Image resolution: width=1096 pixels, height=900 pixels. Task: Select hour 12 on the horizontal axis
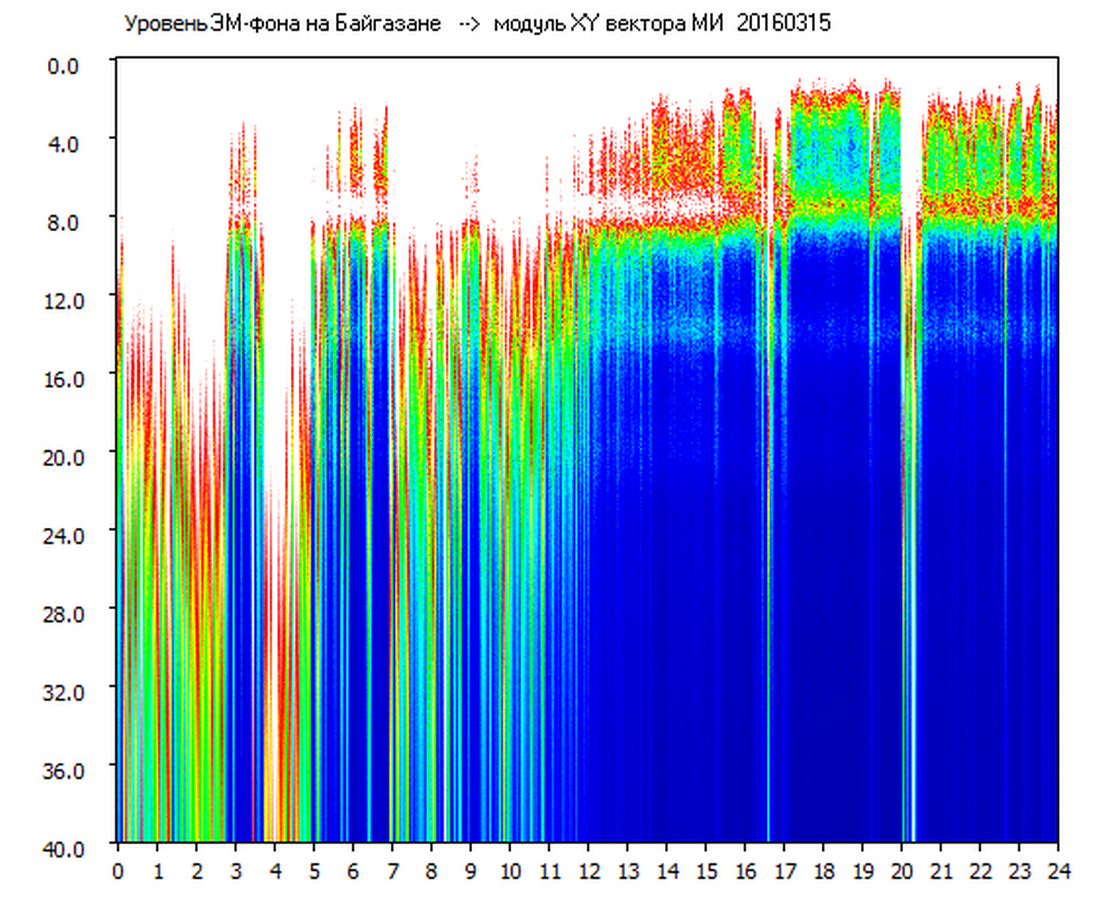coord(588,871)
